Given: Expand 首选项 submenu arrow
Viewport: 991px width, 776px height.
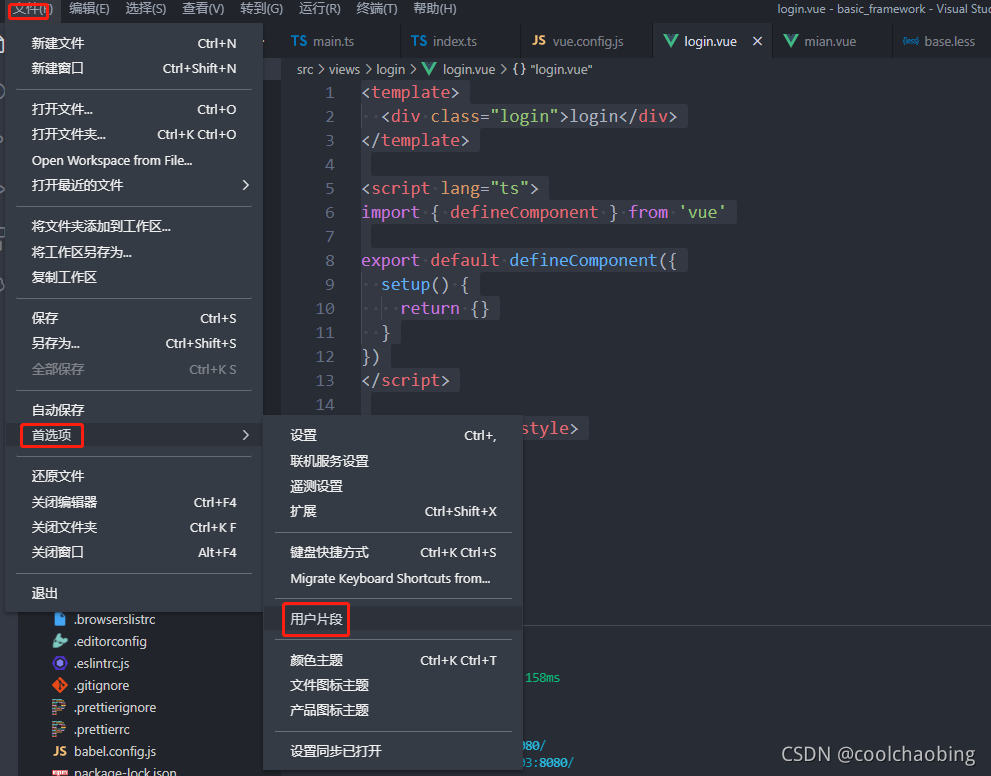Looking at the screenshot, I should (x=246, y=435).
